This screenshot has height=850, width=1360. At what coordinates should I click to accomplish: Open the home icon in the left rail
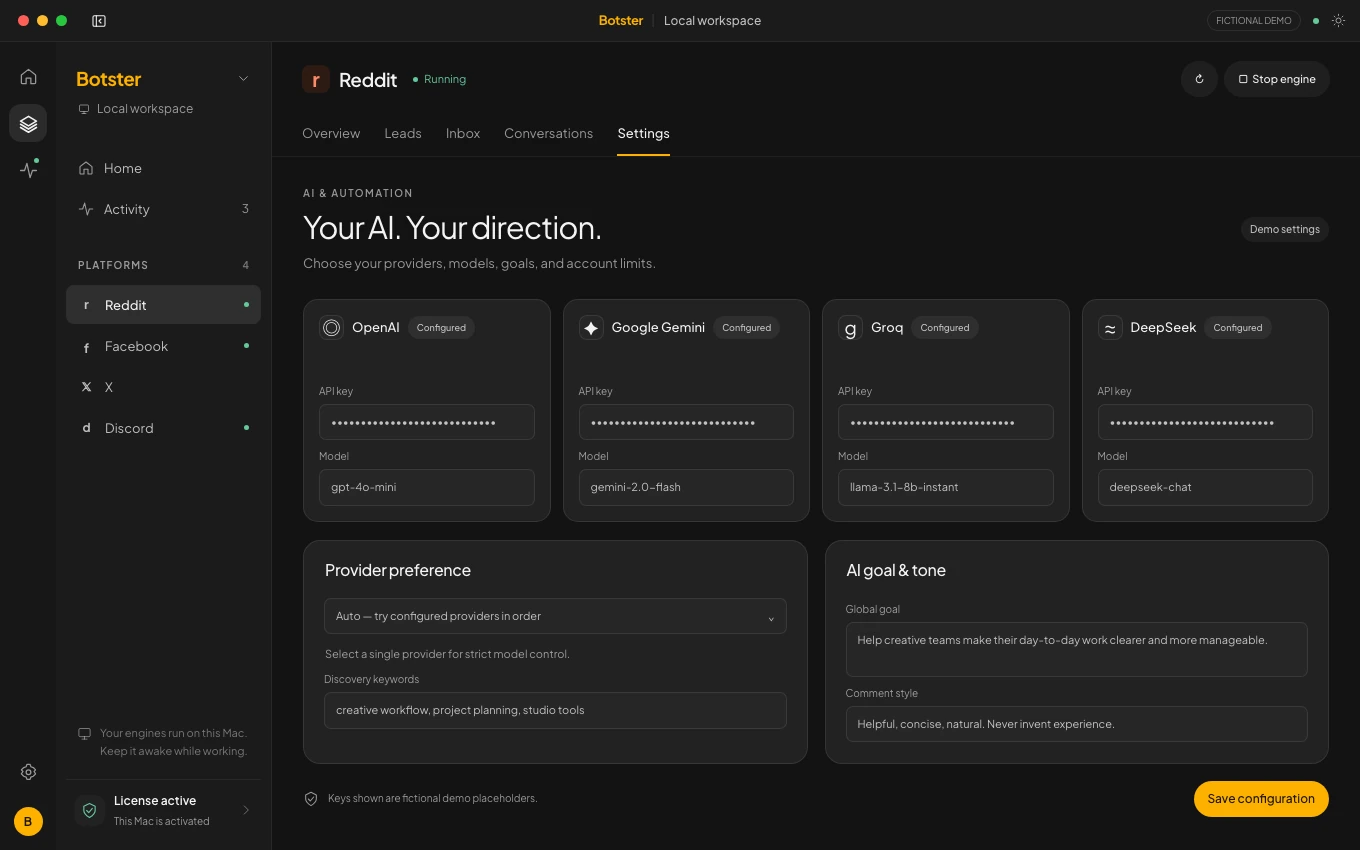(28, 76)
